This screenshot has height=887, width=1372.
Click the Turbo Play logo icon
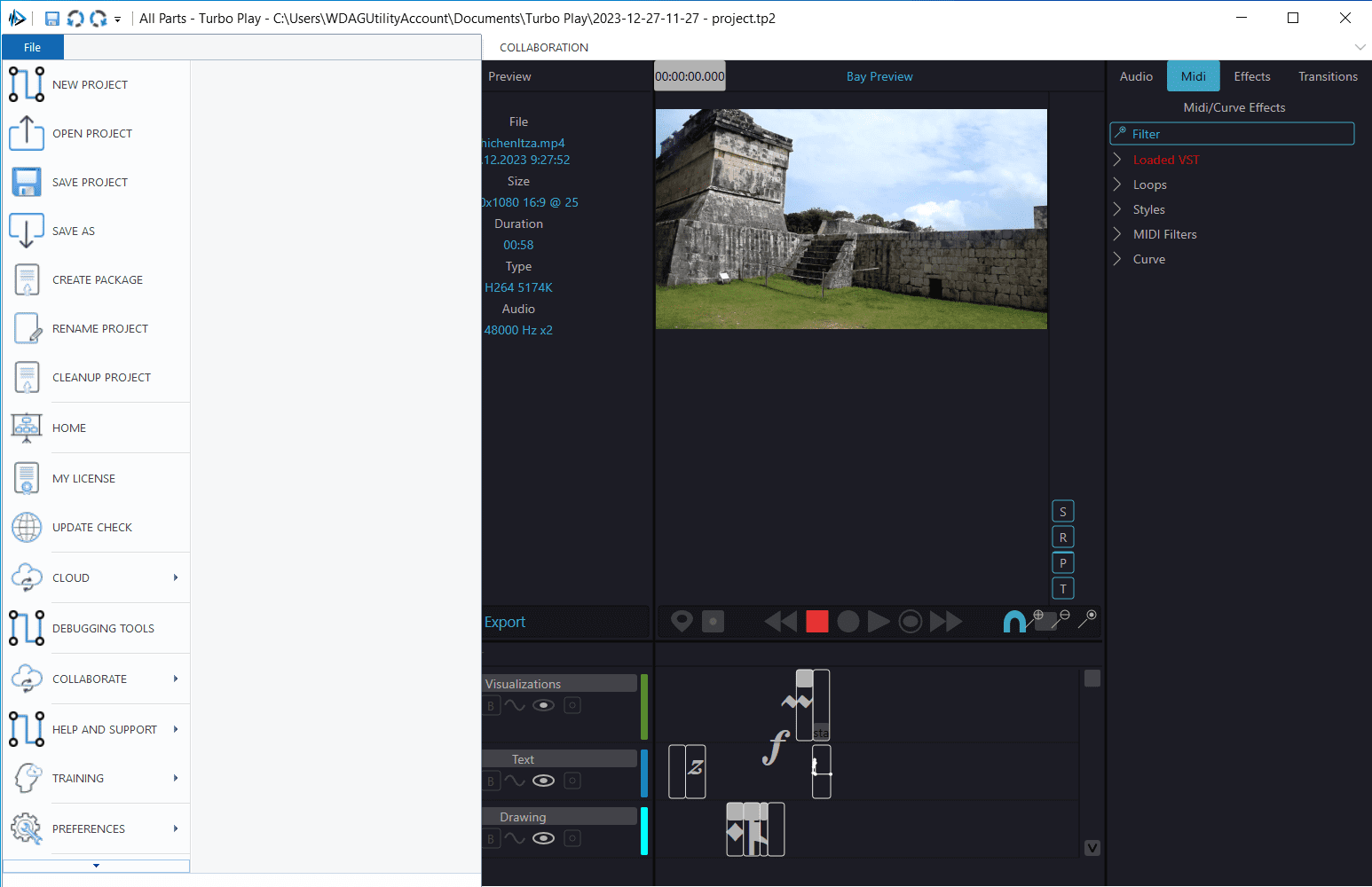(17, 18)
